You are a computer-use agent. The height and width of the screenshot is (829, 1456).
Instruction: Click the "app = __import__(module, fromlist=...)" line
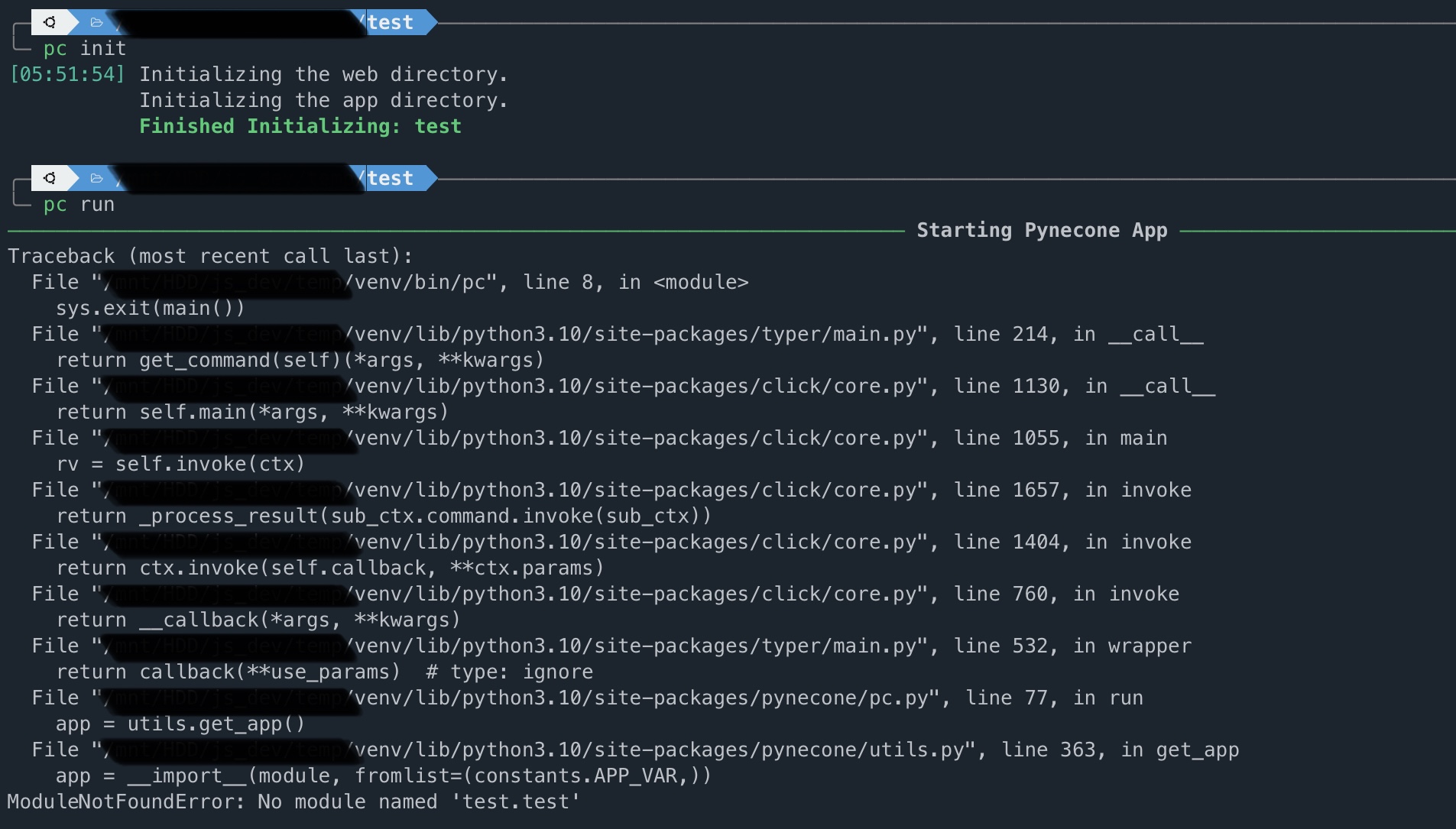tap(384, 776)
